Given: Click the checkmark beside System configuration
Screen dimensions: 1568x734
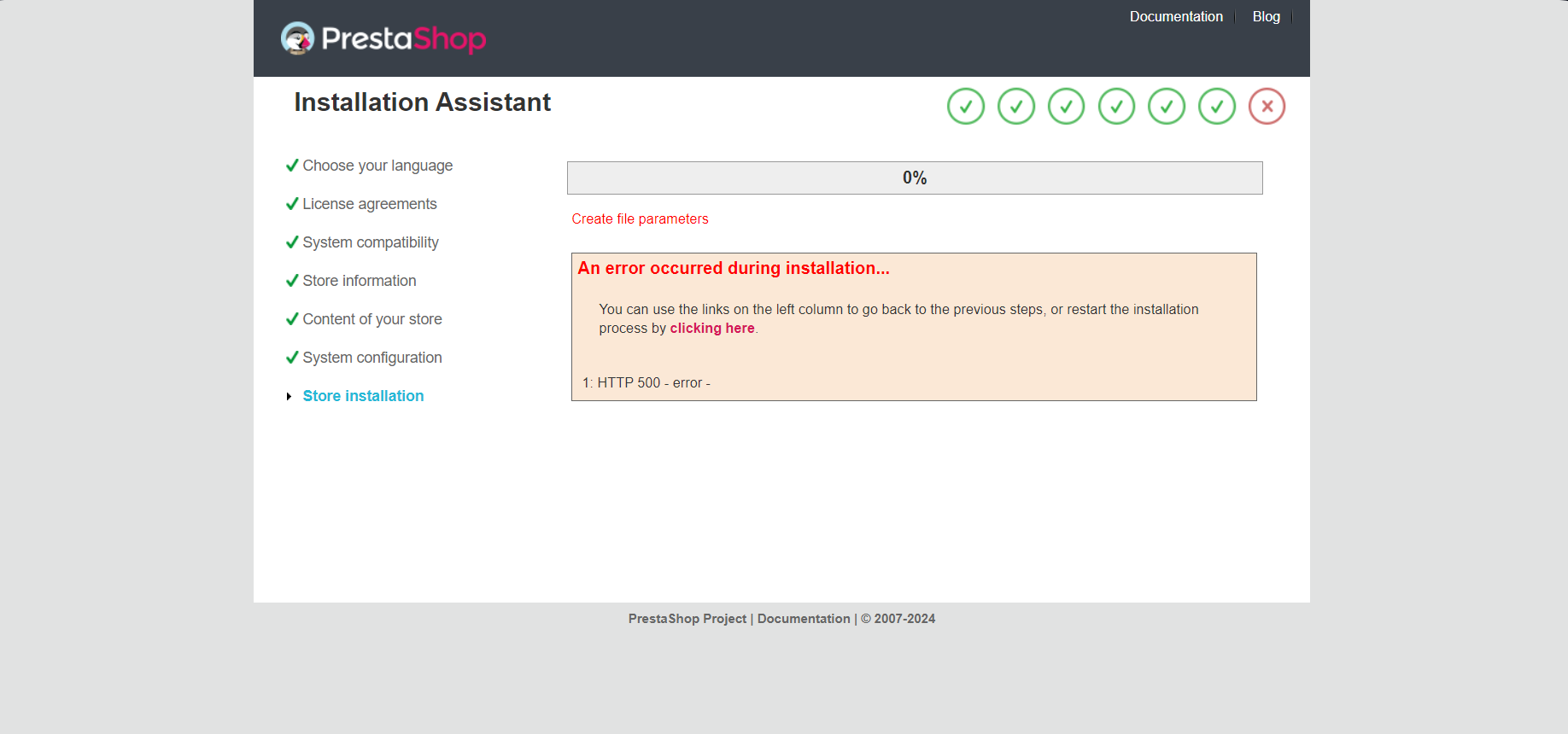Looking at the screenshot, I should [292, 358].
